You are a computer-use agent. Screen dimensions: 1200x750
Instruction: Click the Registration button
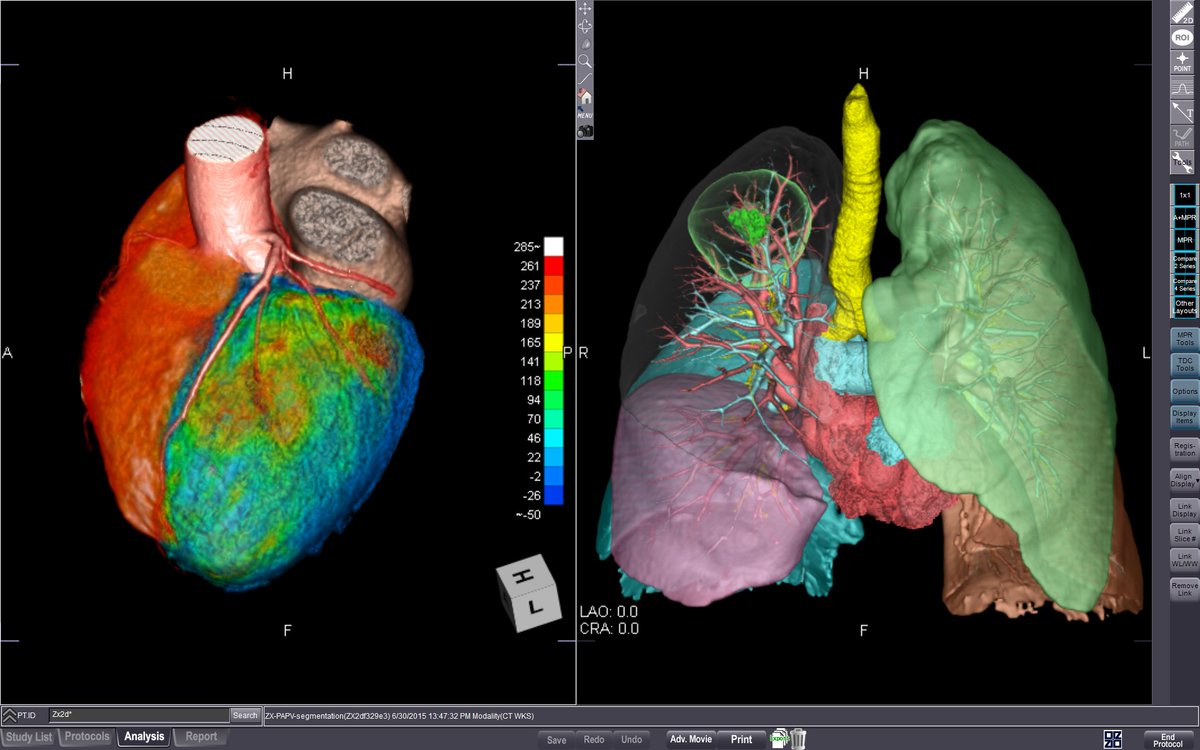(x=1184, y=449)
